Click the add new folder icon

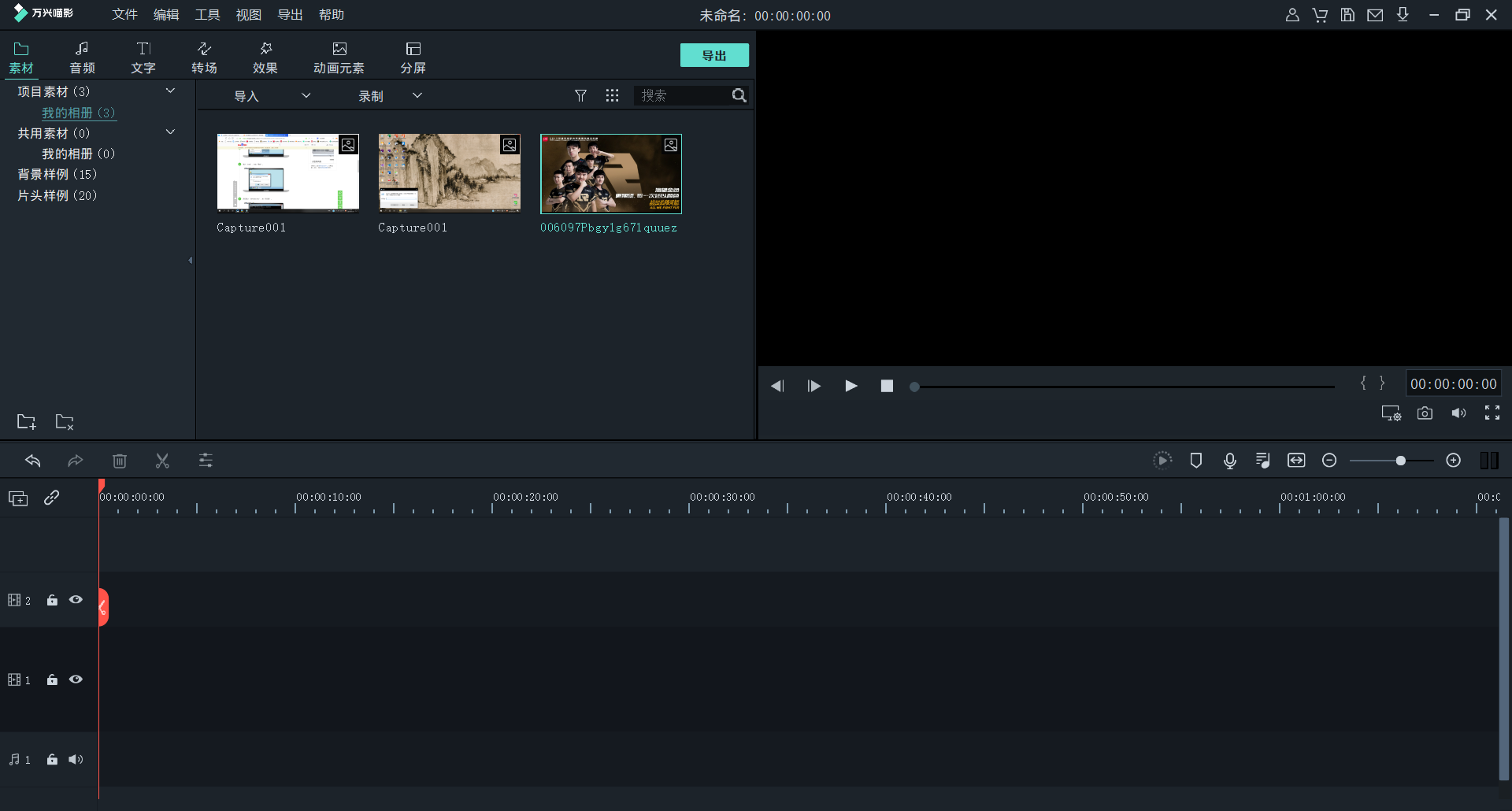pyautogui.click(x=26, y=422)
